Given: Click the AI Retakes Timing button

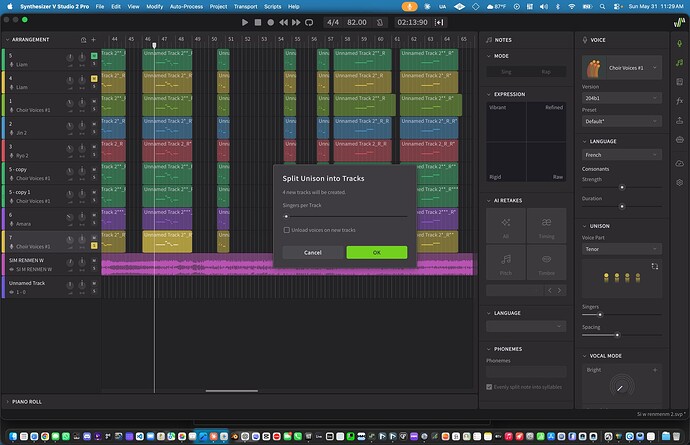Looking at the screenshot, I should pyautogui.click(x=546, y=226).
